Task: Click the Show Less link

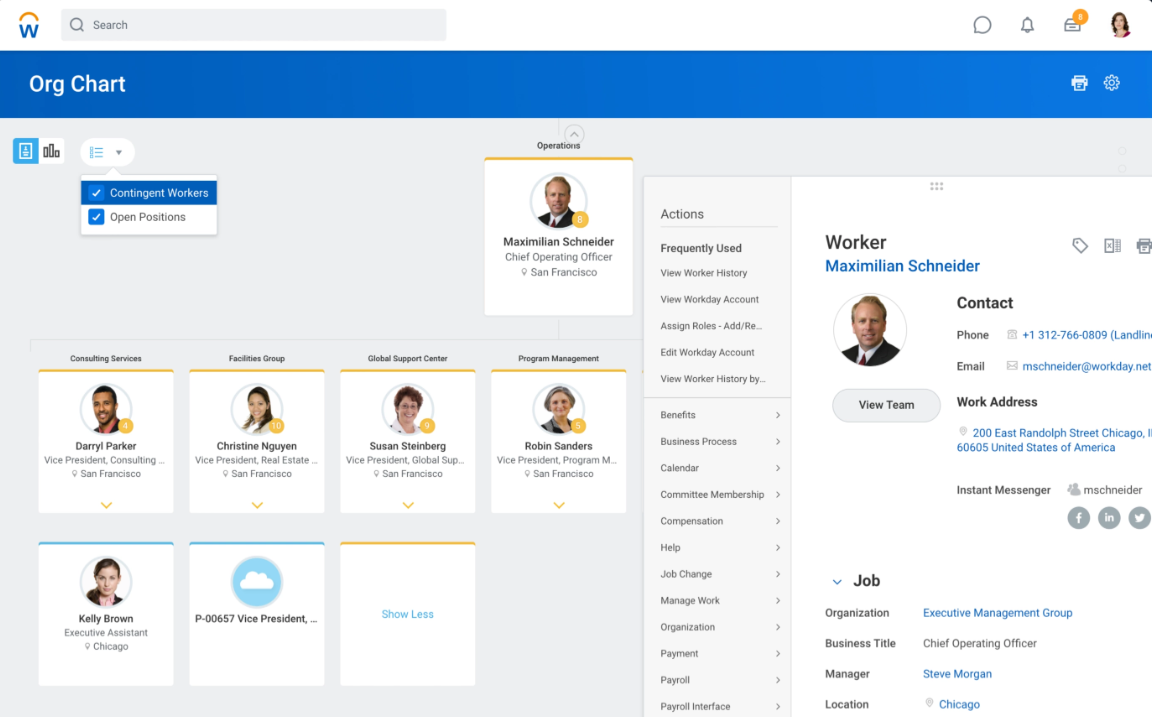Action: pos(407,614)
